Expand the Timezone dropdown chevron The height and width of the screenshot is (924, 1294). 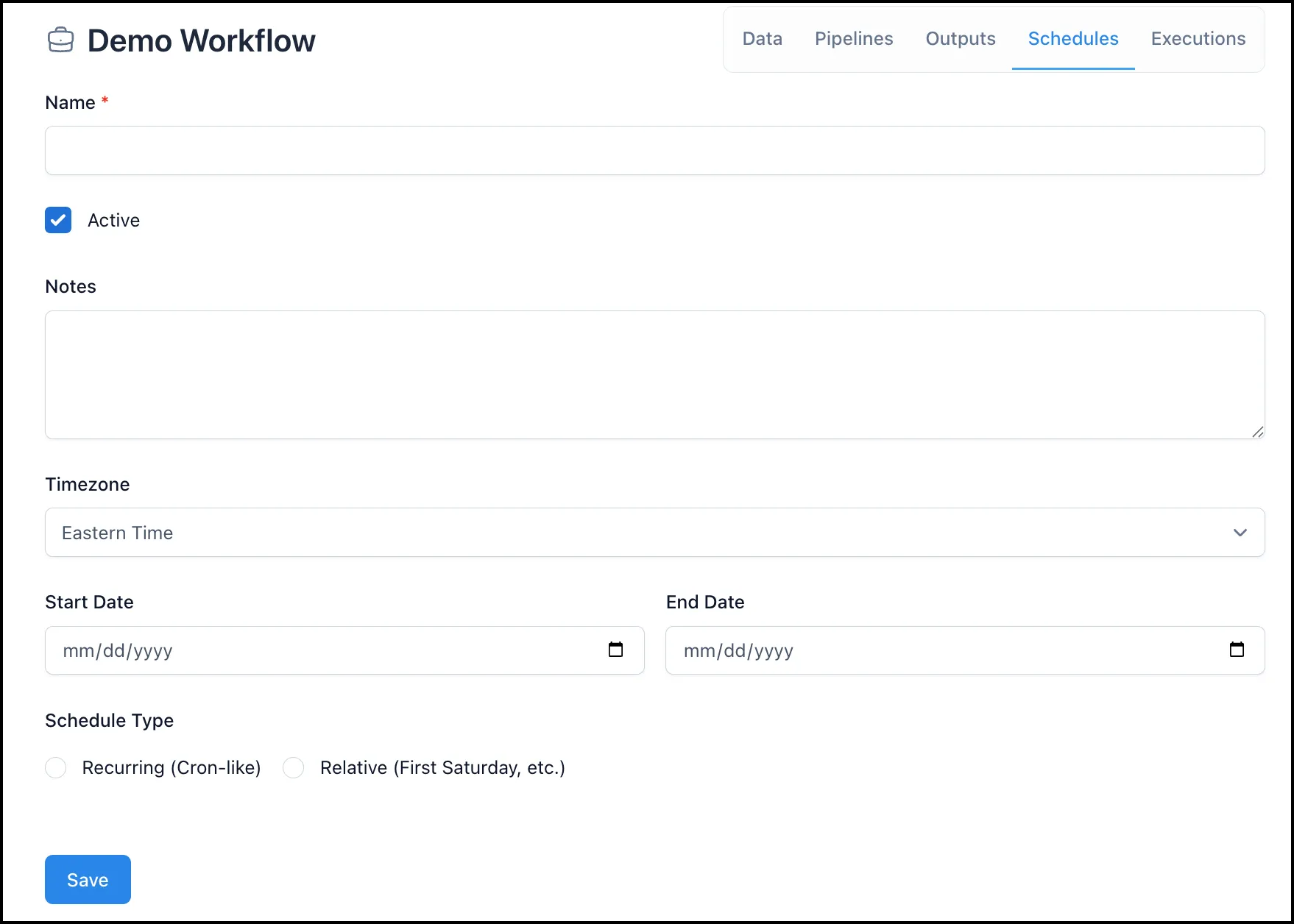(x=1240, y=533)
